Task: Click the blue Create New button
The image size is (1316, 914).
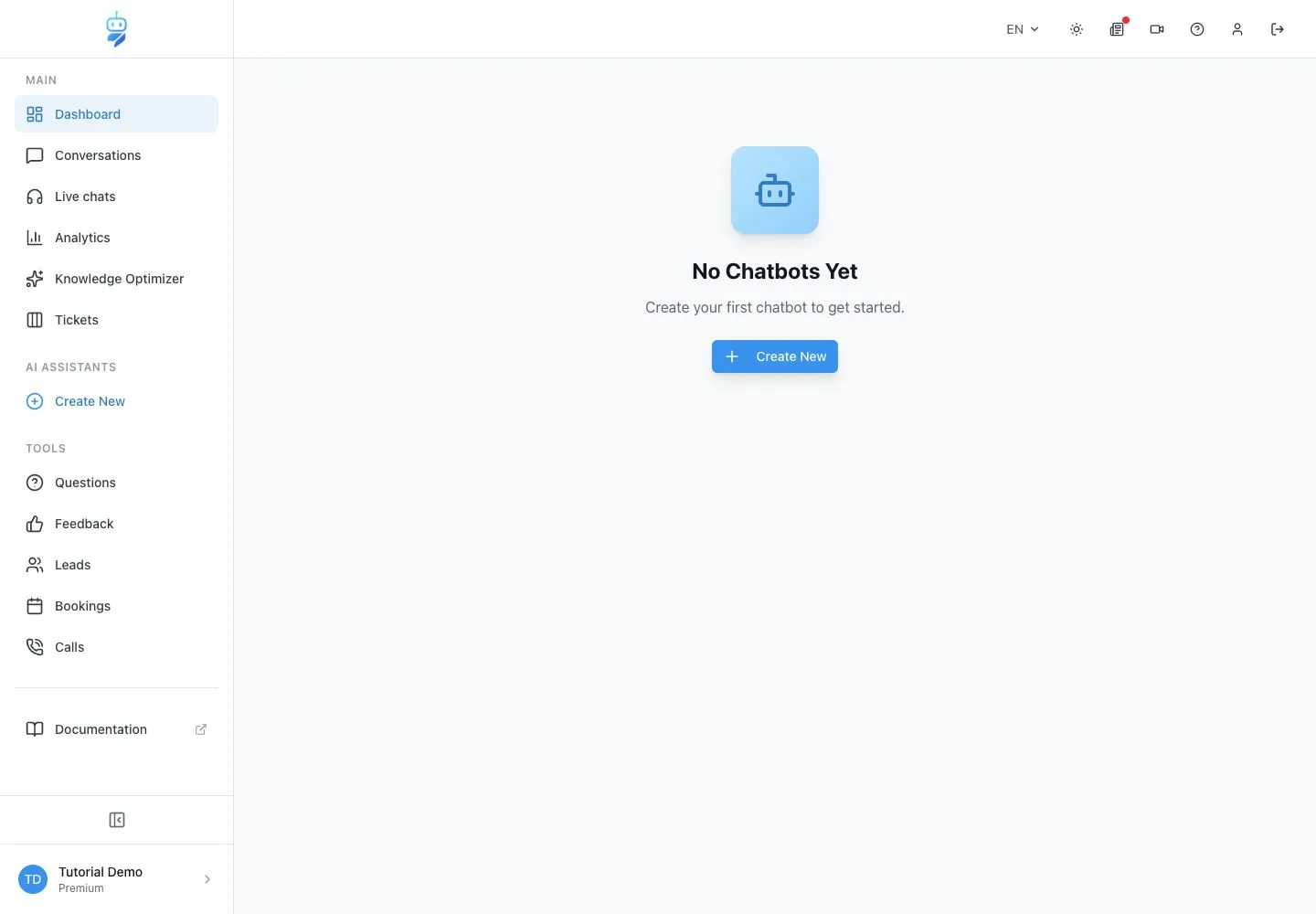Action: pyautogui.click(x=775, y=356)
